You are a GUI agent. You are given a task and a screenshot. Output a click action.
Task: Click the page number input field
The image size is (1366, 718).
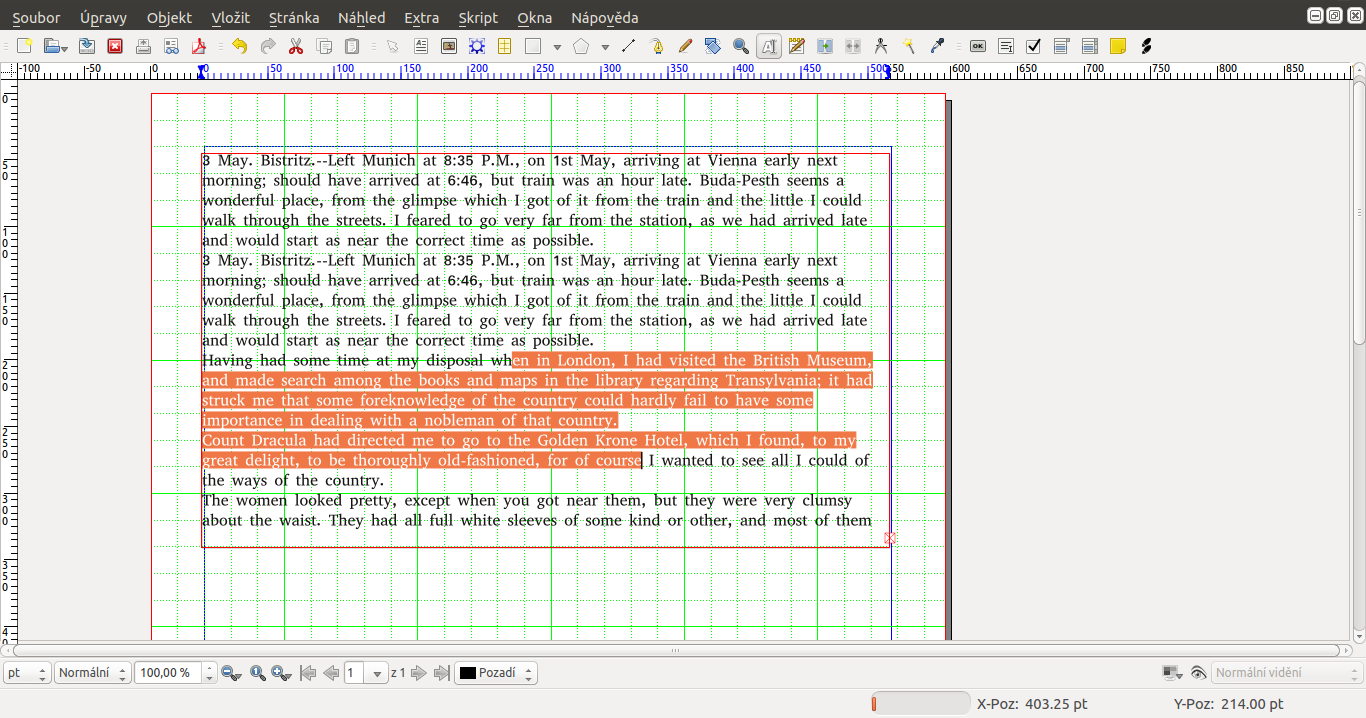click(x=355, y=672)
